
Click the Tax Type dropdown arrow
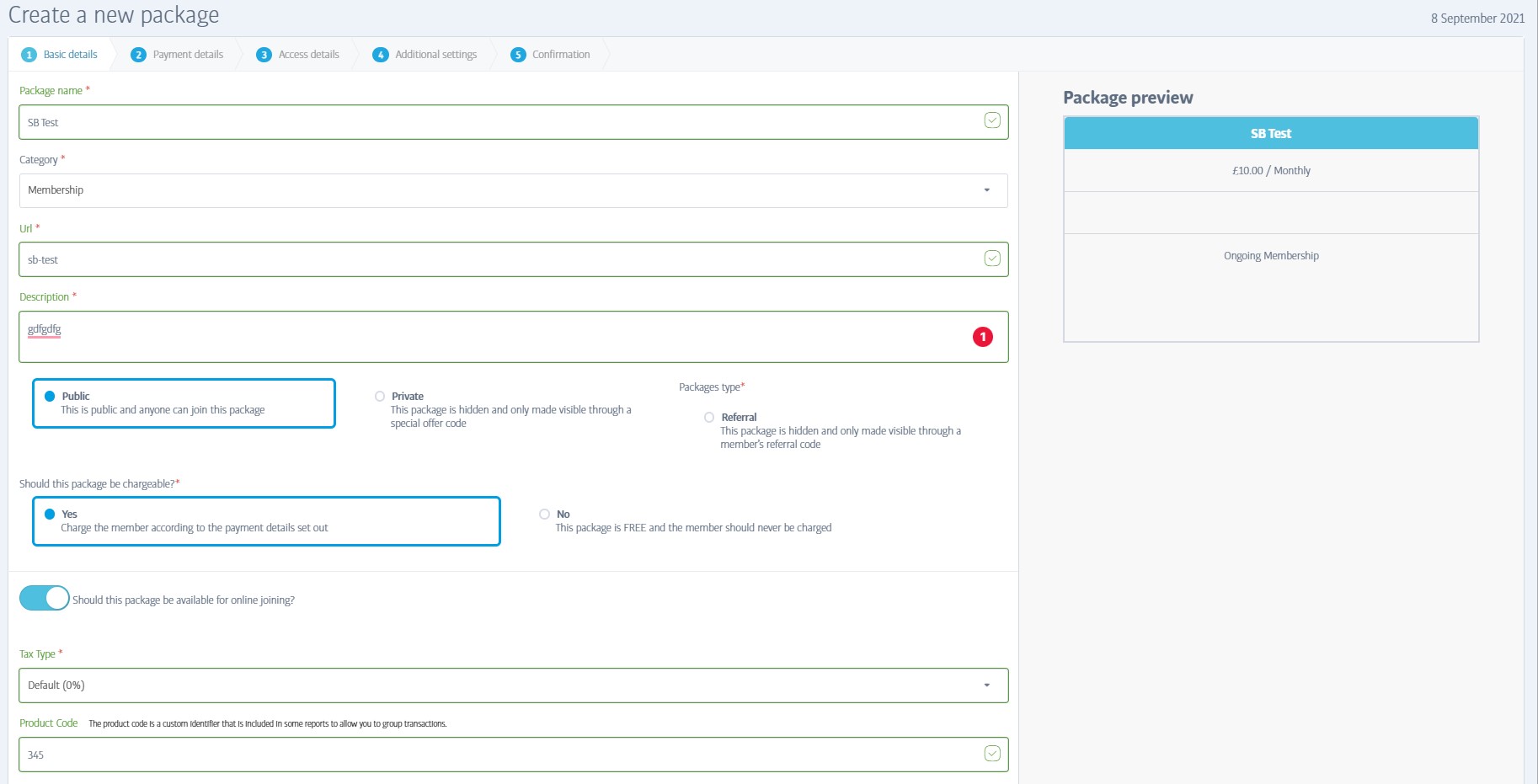987,685
